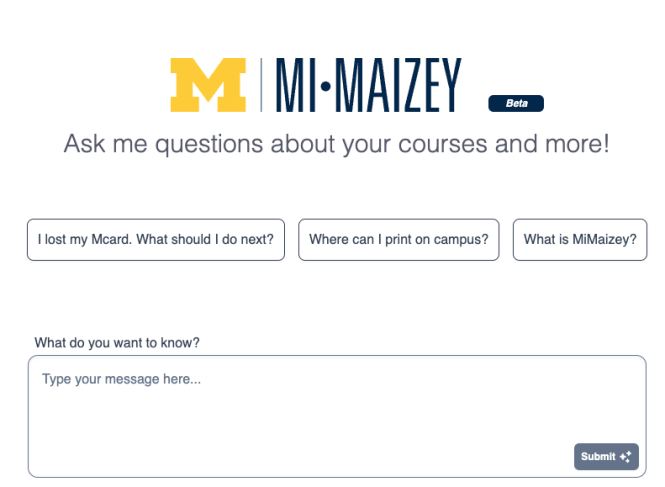The image size is (665, 487).
Task: Click the word 'Submit' on the button
Action: 598,456
